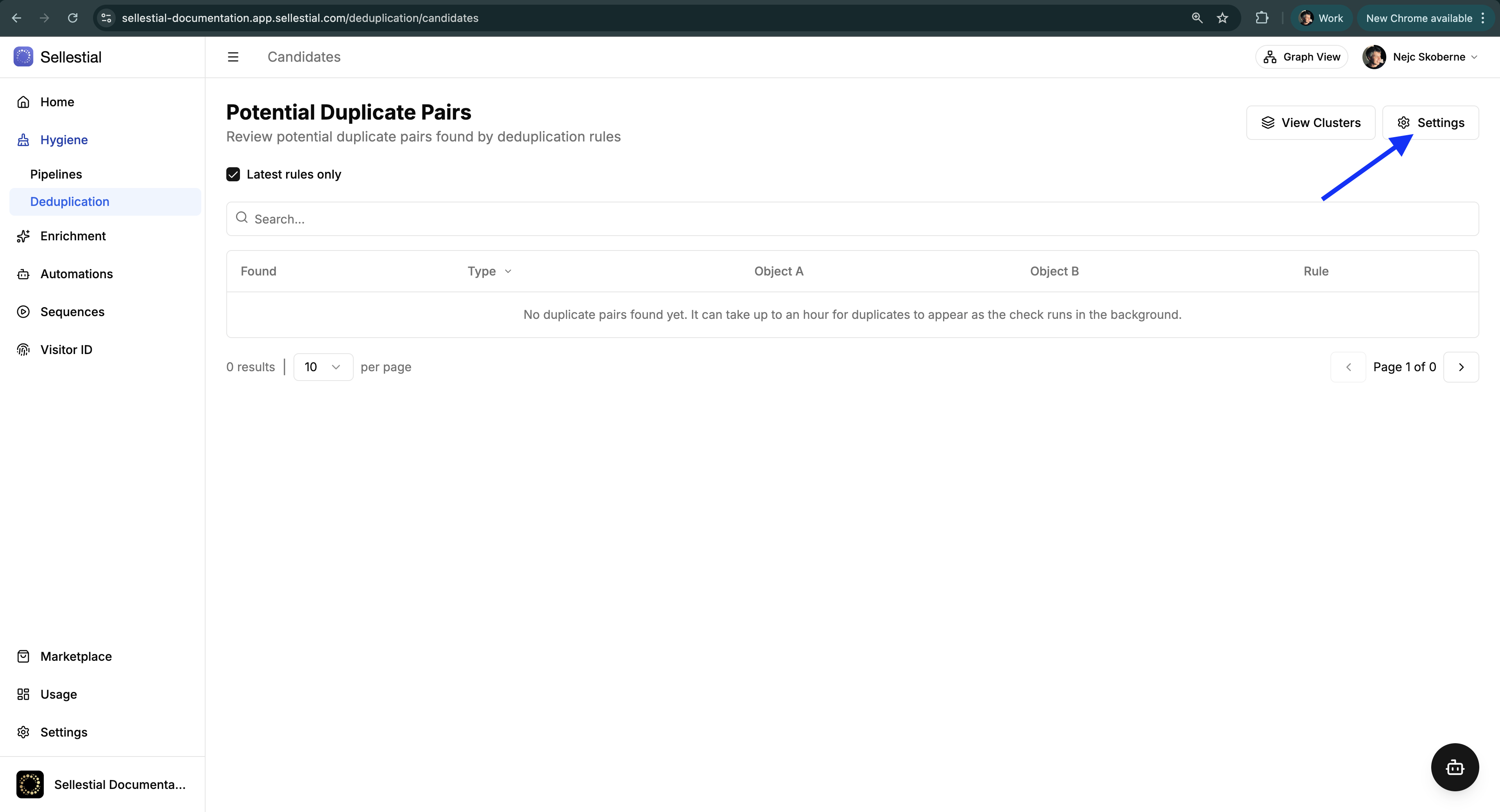Viewport: 1500px width, 812px height.
Task: Reload the page with refresh icon
Action: pyautogui.click(x=73, y=18)
